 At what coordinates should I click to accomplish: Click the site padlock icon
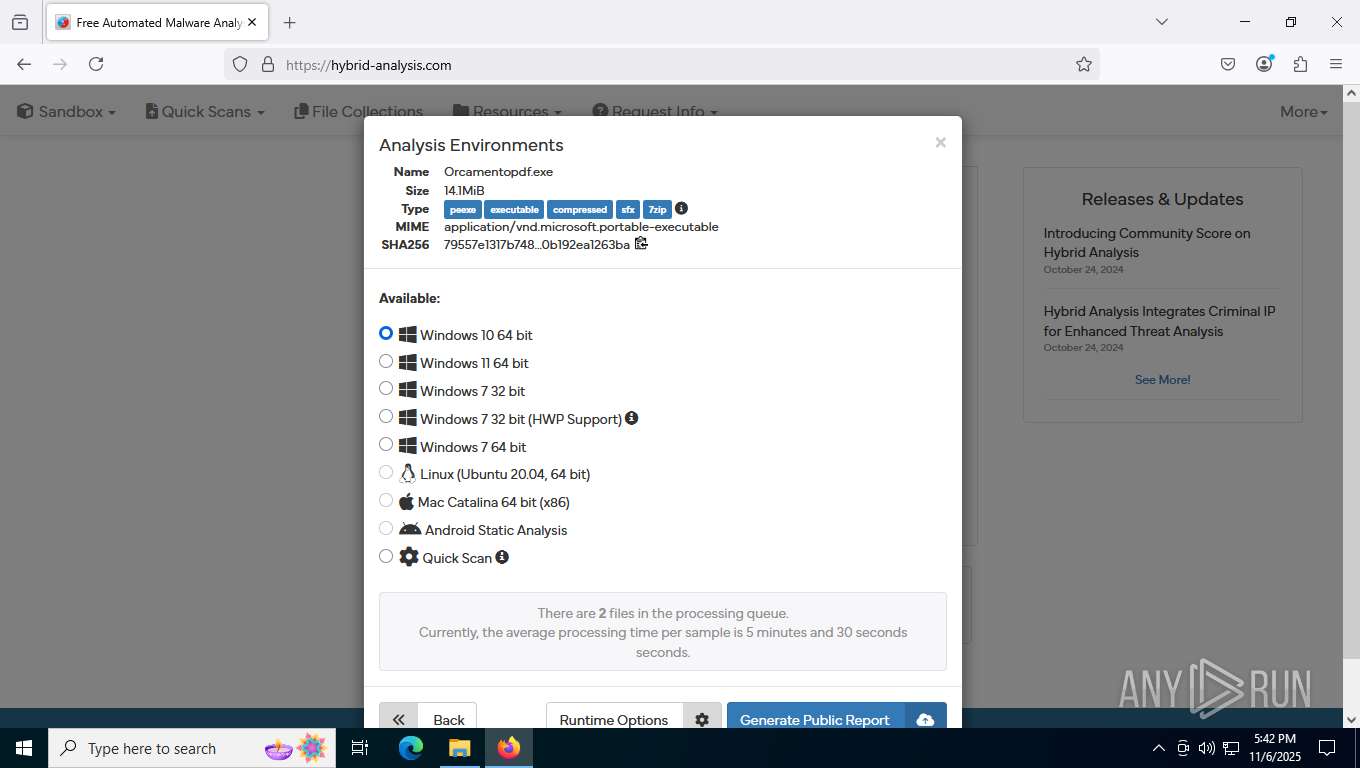(267, 64)
